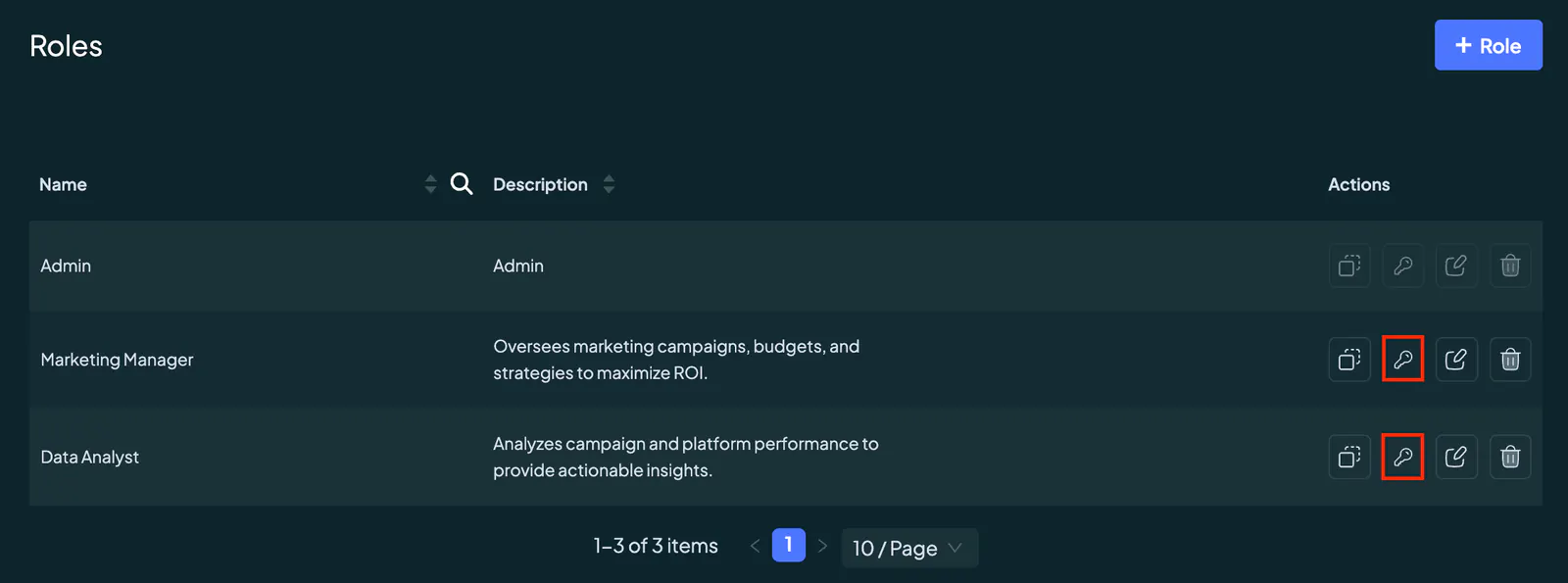Go to next page arrow
Viewport: 1568px width, 583px height.
pos(822,546)
